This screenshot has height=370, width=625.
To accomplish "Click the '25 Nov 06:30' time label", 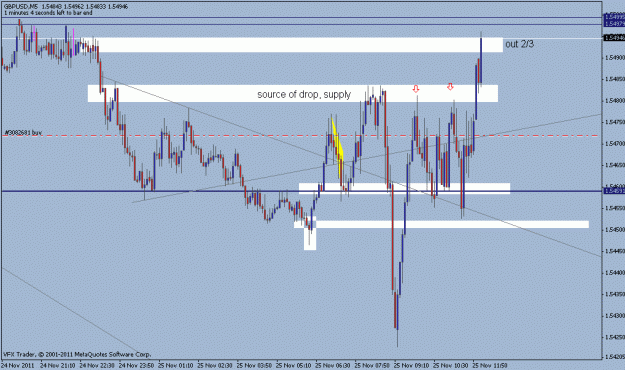I will pyautogui.click(x=333, y=365).
